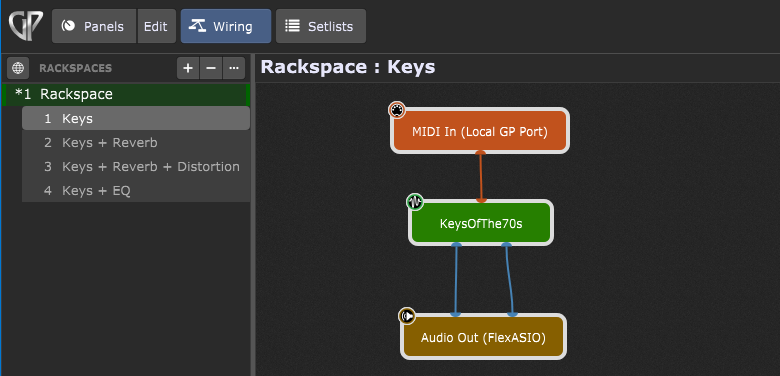Click the Setlists list icon
The image size is (780, 376).
pyautogui.click(x=292, y=26)
